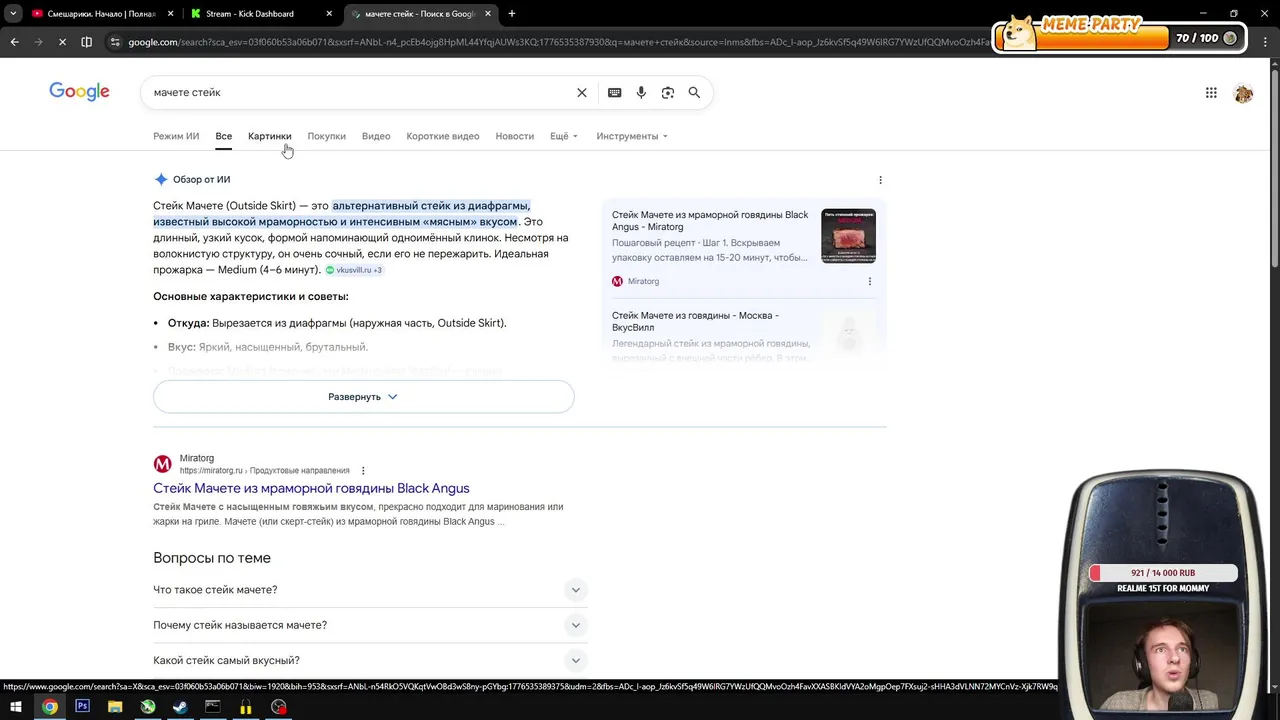Switch to Покупки tab

point(327,136)
